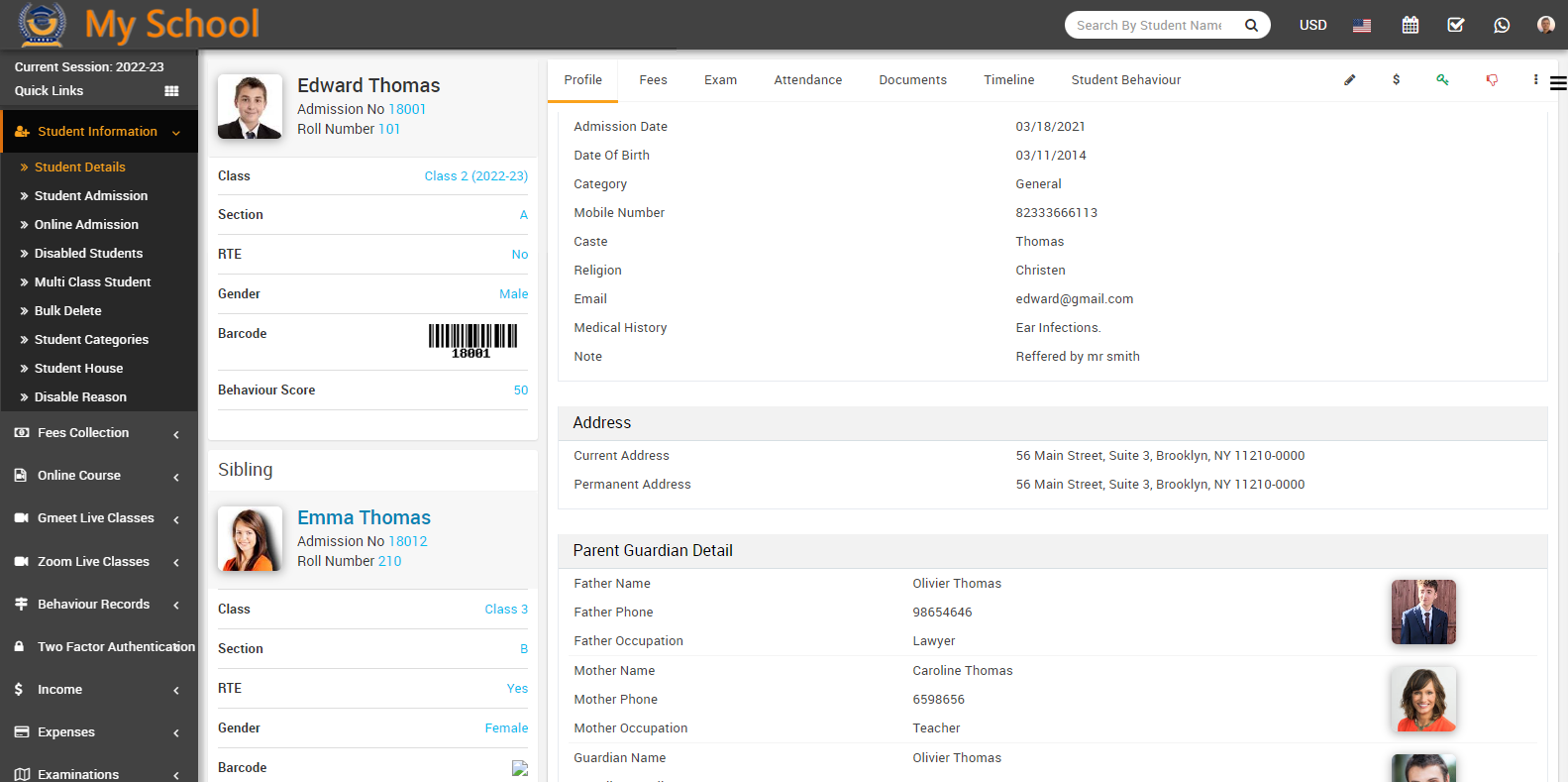Click the dollar sign fees icon
Viewport: 1568px width, 782px height.
coord(1396,80)
